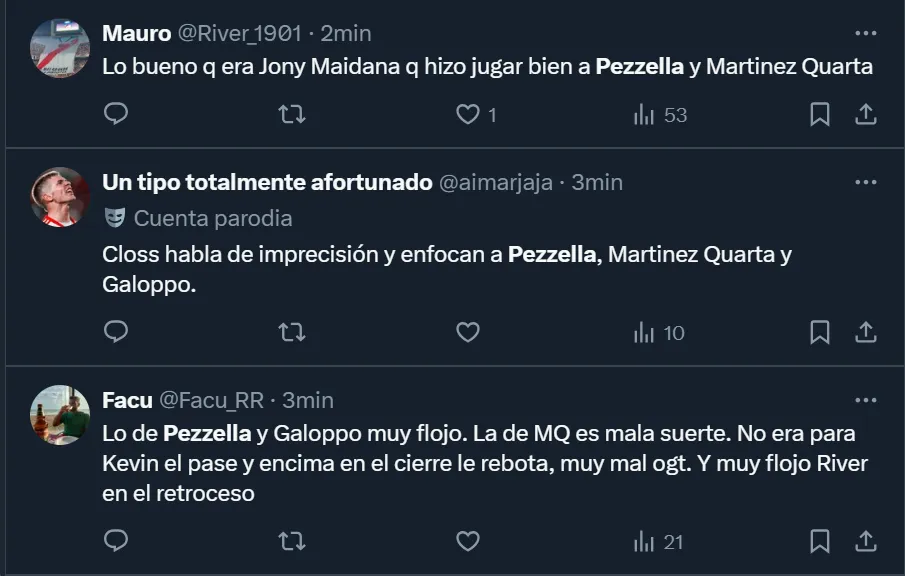Click the Cuenta parodia label
This screenshot has height=576, width=905.
click(212, 218)
